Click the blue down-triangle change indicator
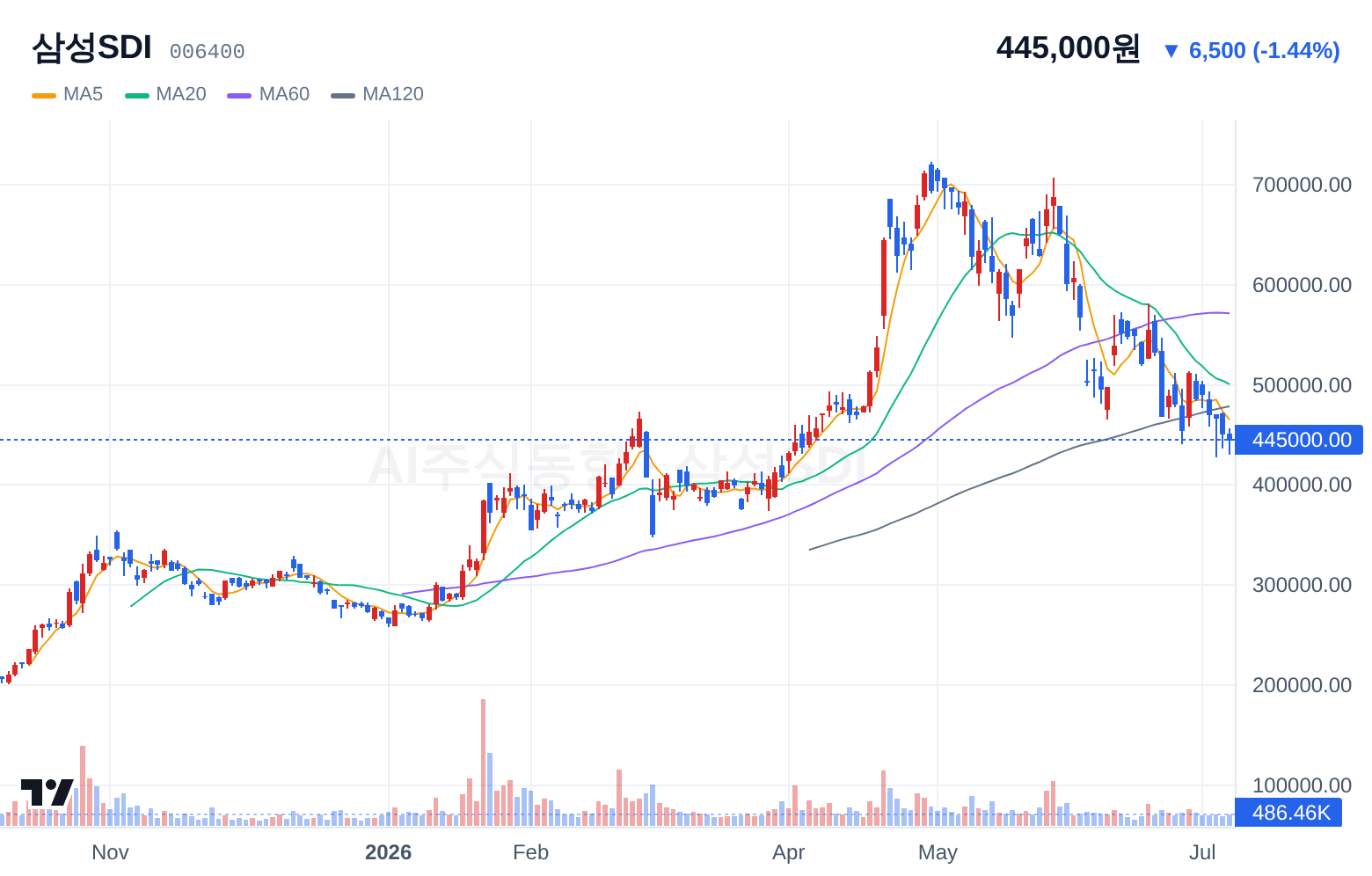Screen dimensions: 1372x876 coord(1171,51)
